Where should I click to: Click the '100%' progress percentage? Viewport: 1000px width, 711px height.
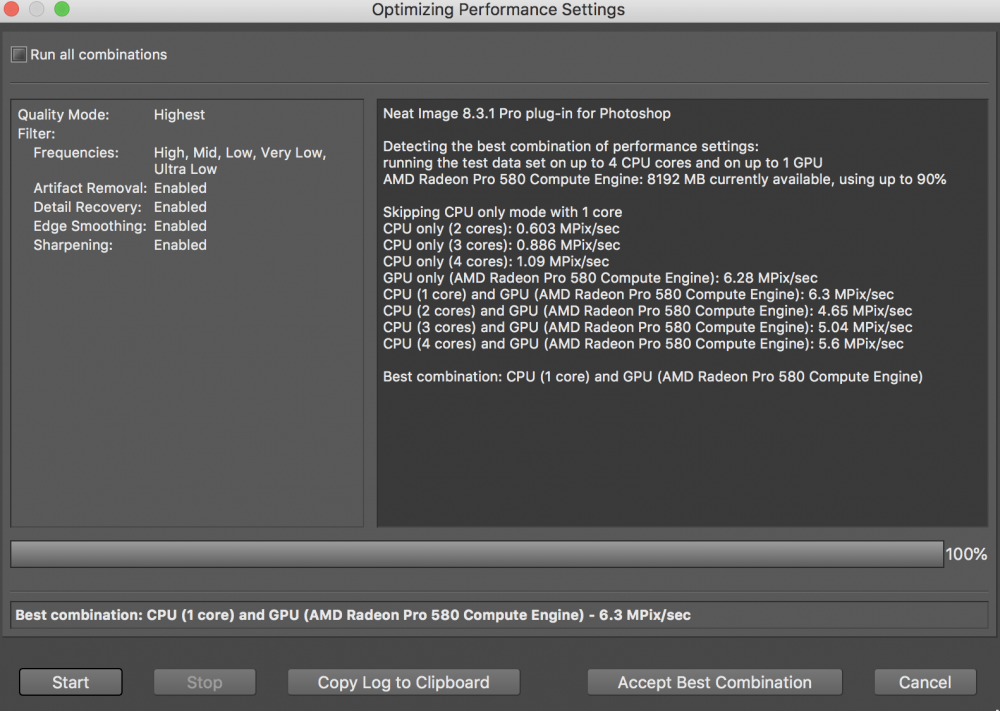(966, 554)
